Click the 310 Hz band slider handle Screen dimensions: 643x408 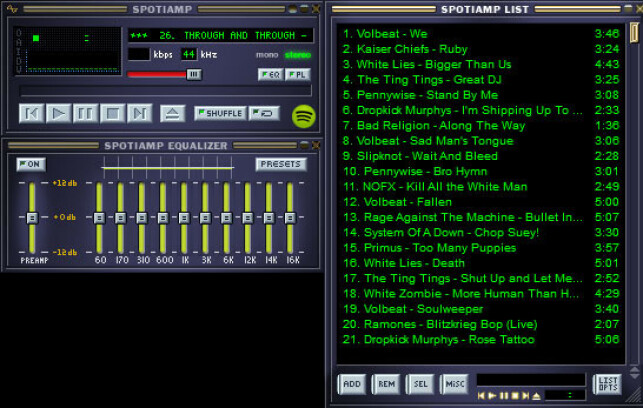[x=142, y=218]
